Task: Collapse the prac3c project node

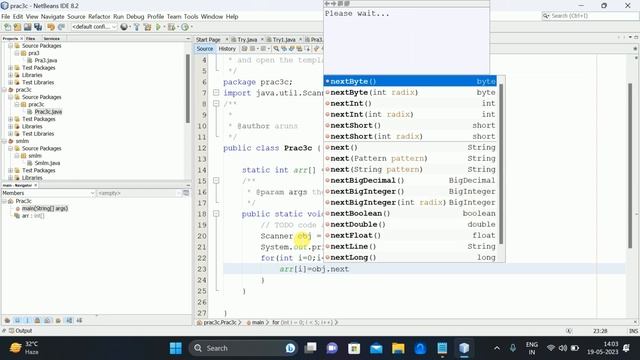Action: tap(4, 90)
